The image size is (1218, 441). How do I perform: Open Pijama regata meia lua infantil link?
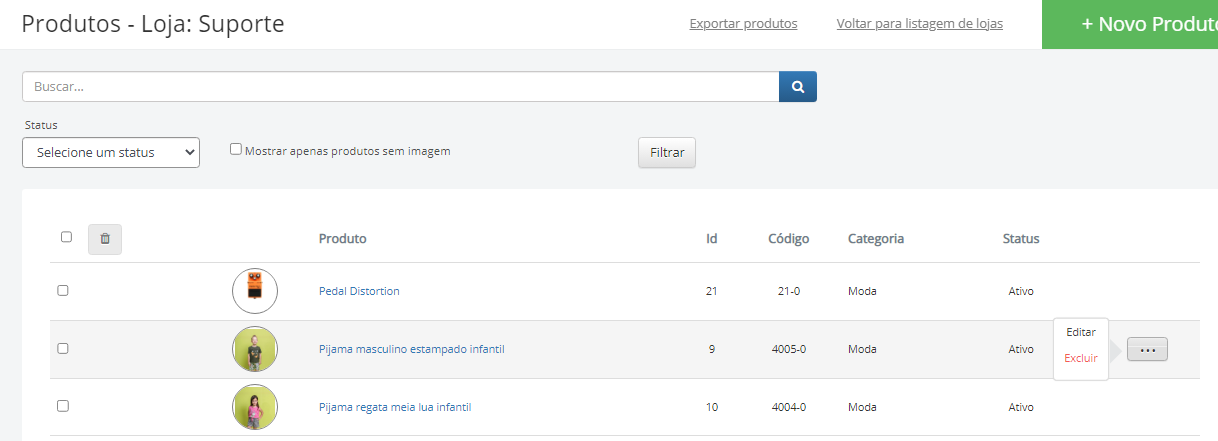(395, 407)
